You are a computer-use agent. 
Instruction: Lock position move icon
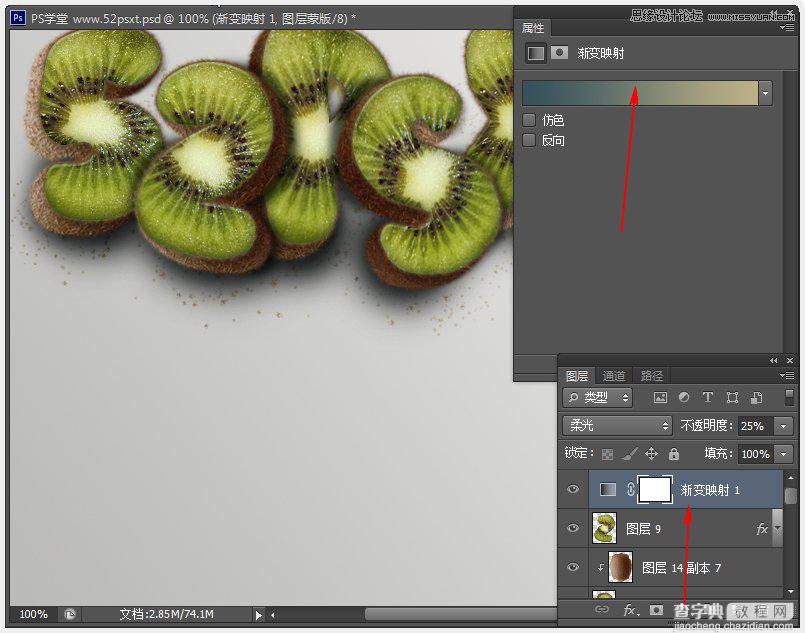tap(651, 453)
